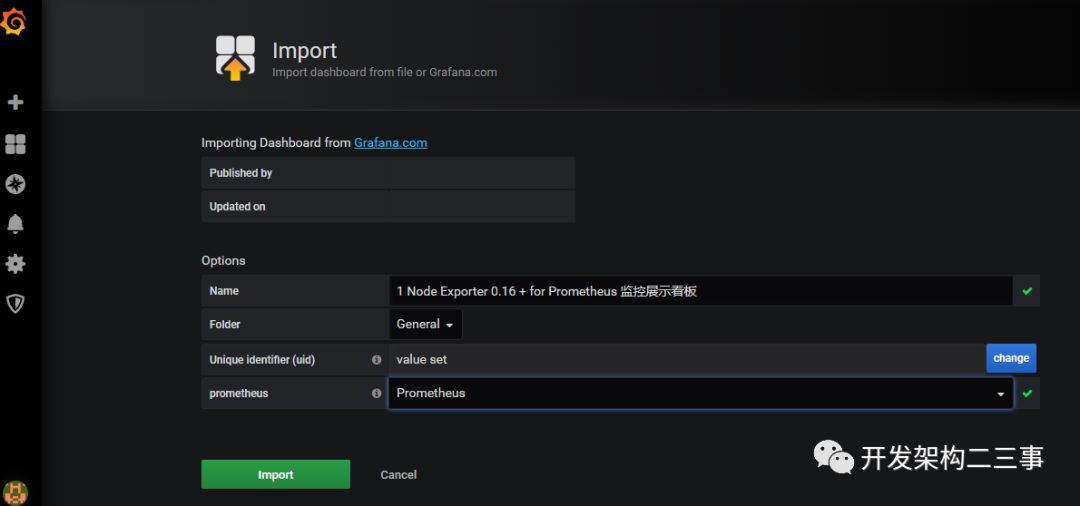Click the info icon beside Unique identifier
This screenshot has height=506, width=1080.
click(x=377, y=359)
